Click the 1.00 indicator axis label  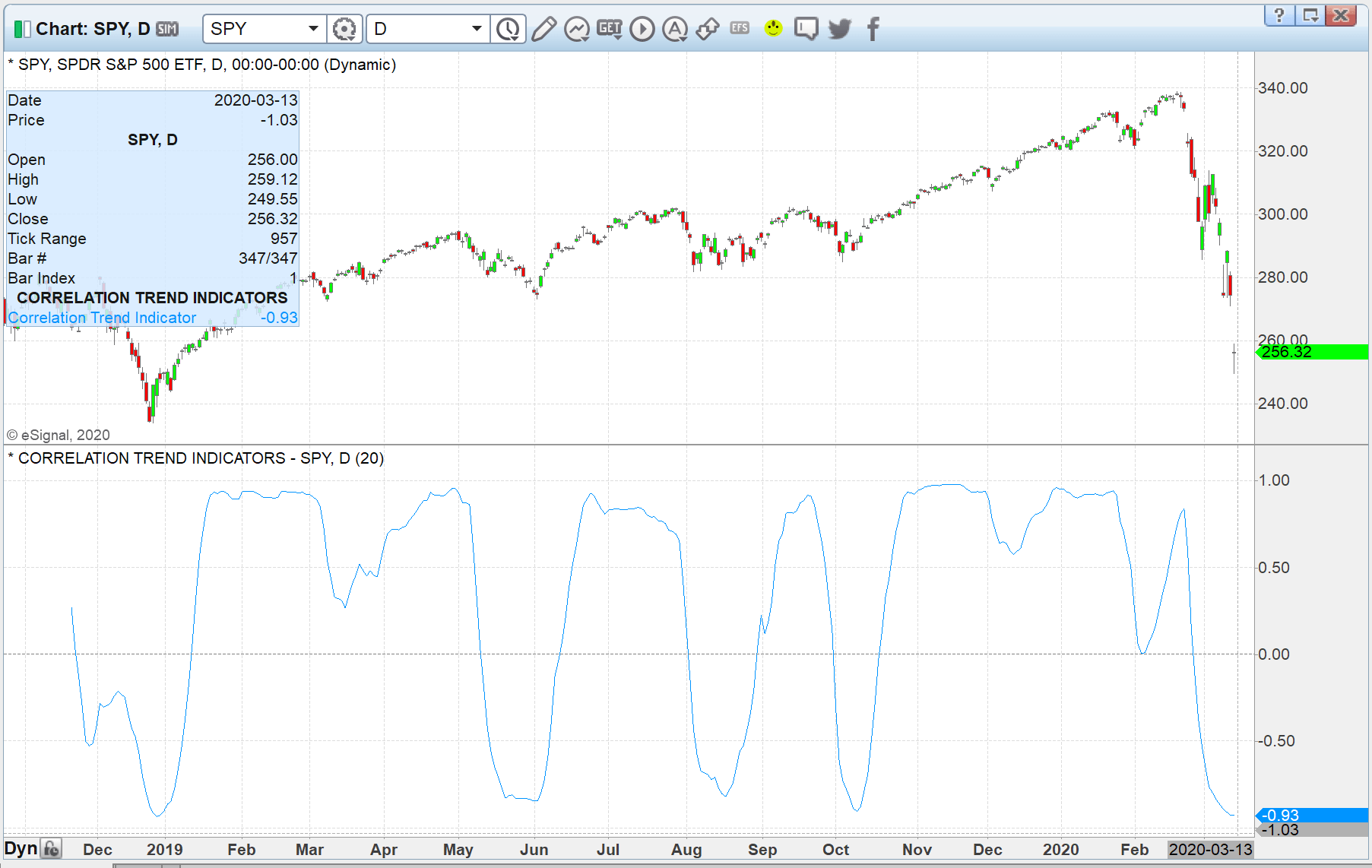click(1274, 480)
